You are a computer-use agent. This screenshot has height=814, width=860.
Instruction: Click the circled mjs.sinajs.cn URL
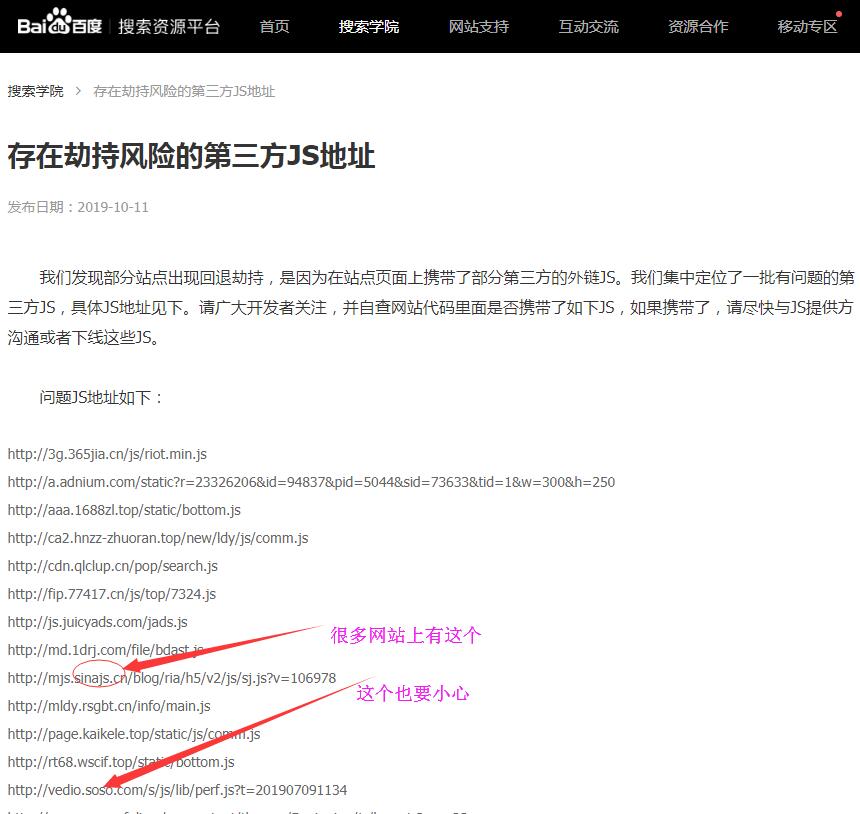point(171,678)
